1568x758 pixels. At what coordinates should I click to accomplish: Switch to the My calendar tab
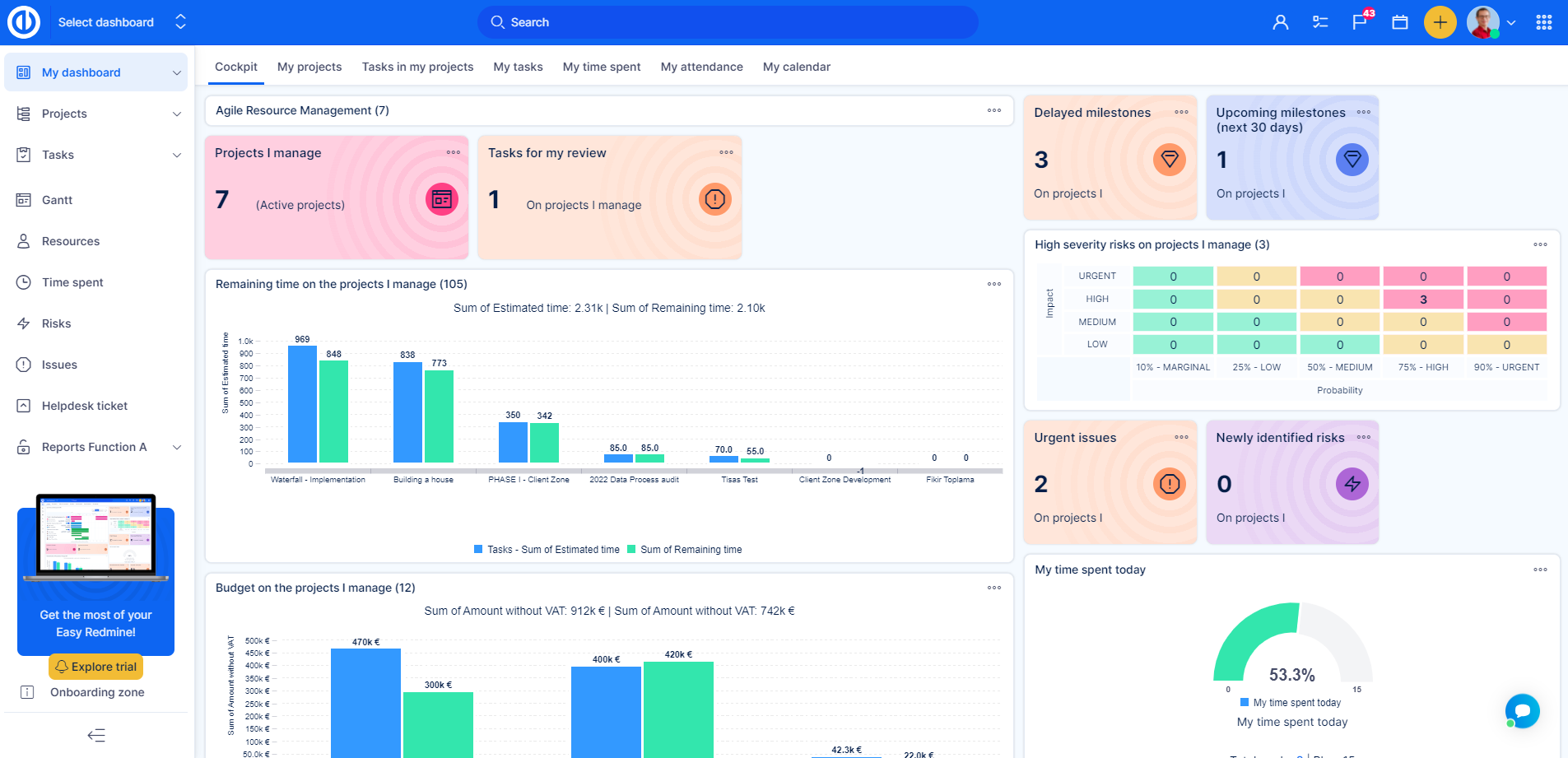click(797, 67)
